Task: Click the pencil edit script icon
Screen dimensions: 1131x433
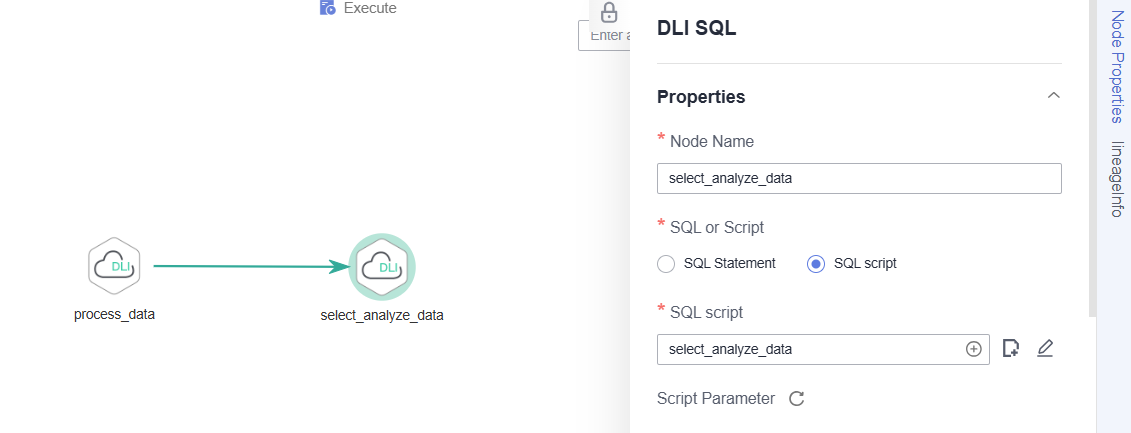Action: point(1045,349)
